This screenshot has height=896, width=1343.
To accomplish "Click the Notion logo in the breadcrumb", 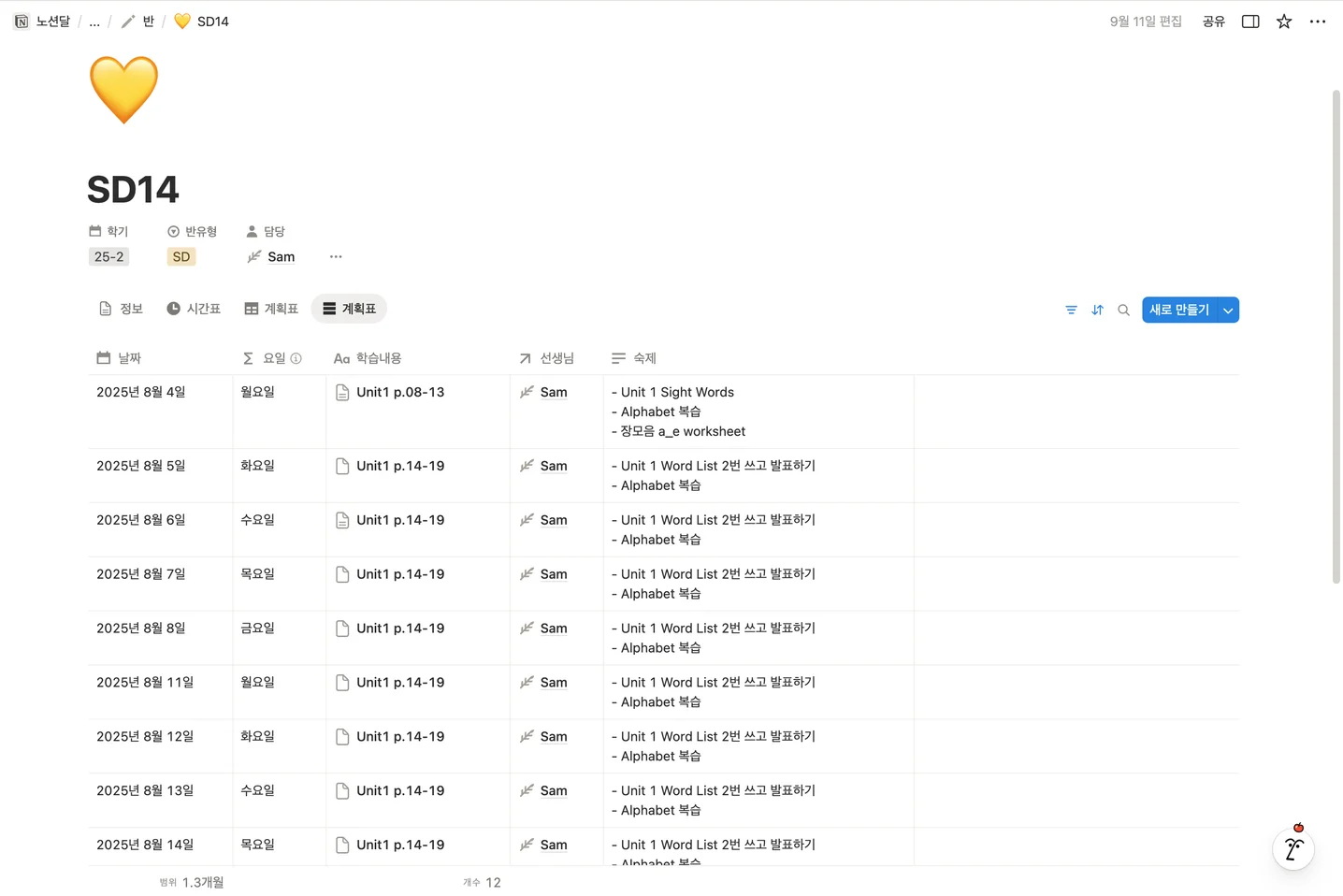I will tap(21, 21).
